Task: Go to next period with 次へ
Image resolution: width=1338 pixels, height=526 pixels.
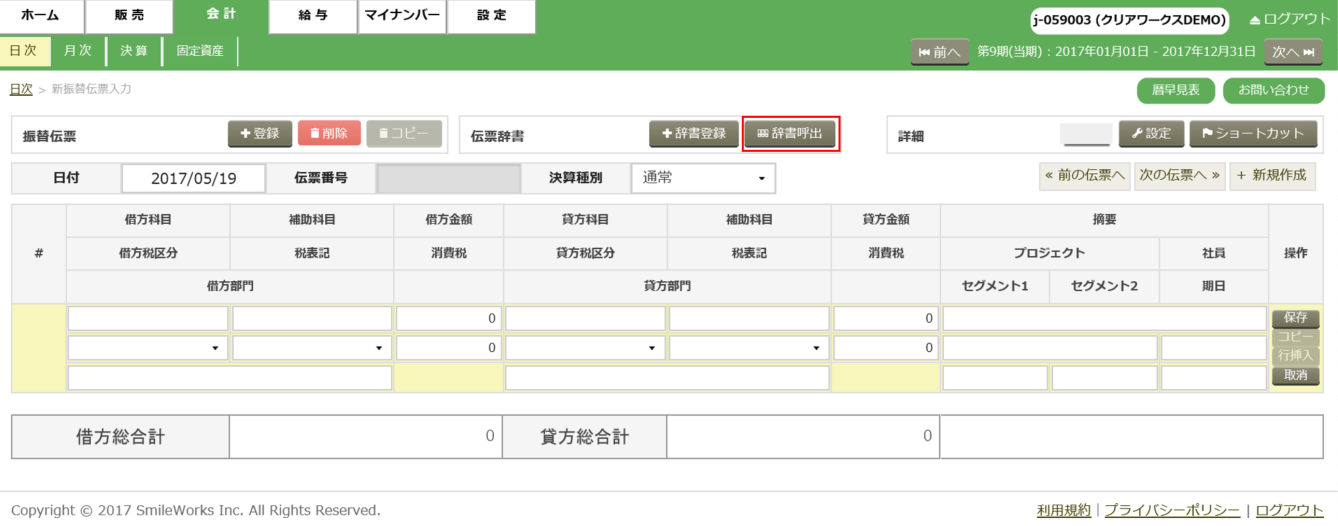Action: 1293,52
